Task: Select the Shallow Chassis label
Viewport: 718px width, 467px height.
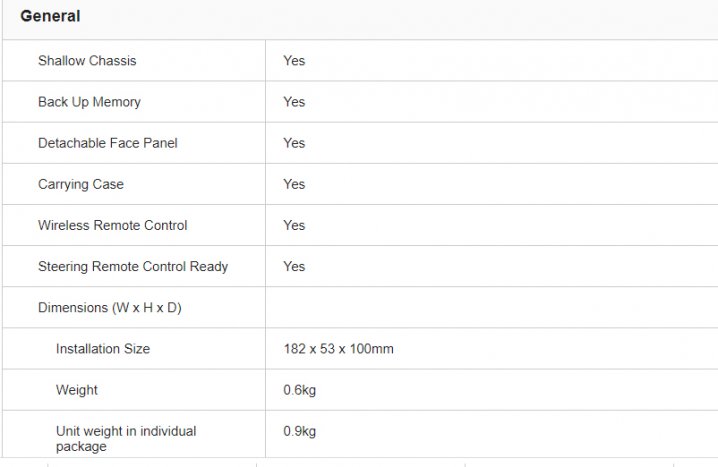Action: (87, 61)
